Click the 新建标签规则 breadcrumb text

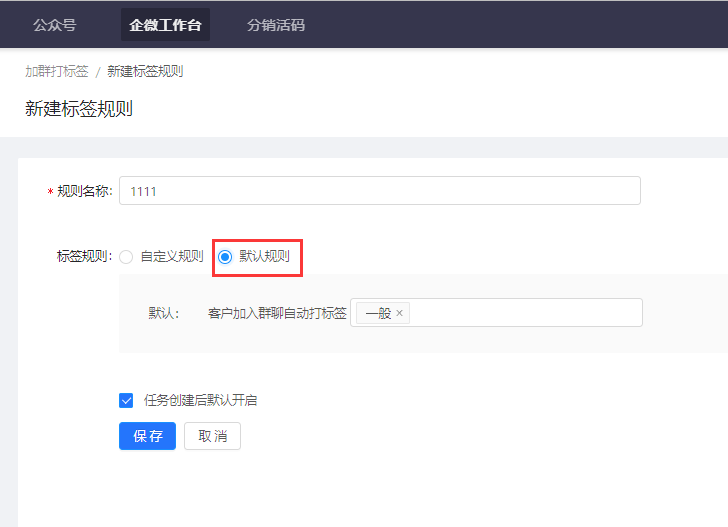145,71
